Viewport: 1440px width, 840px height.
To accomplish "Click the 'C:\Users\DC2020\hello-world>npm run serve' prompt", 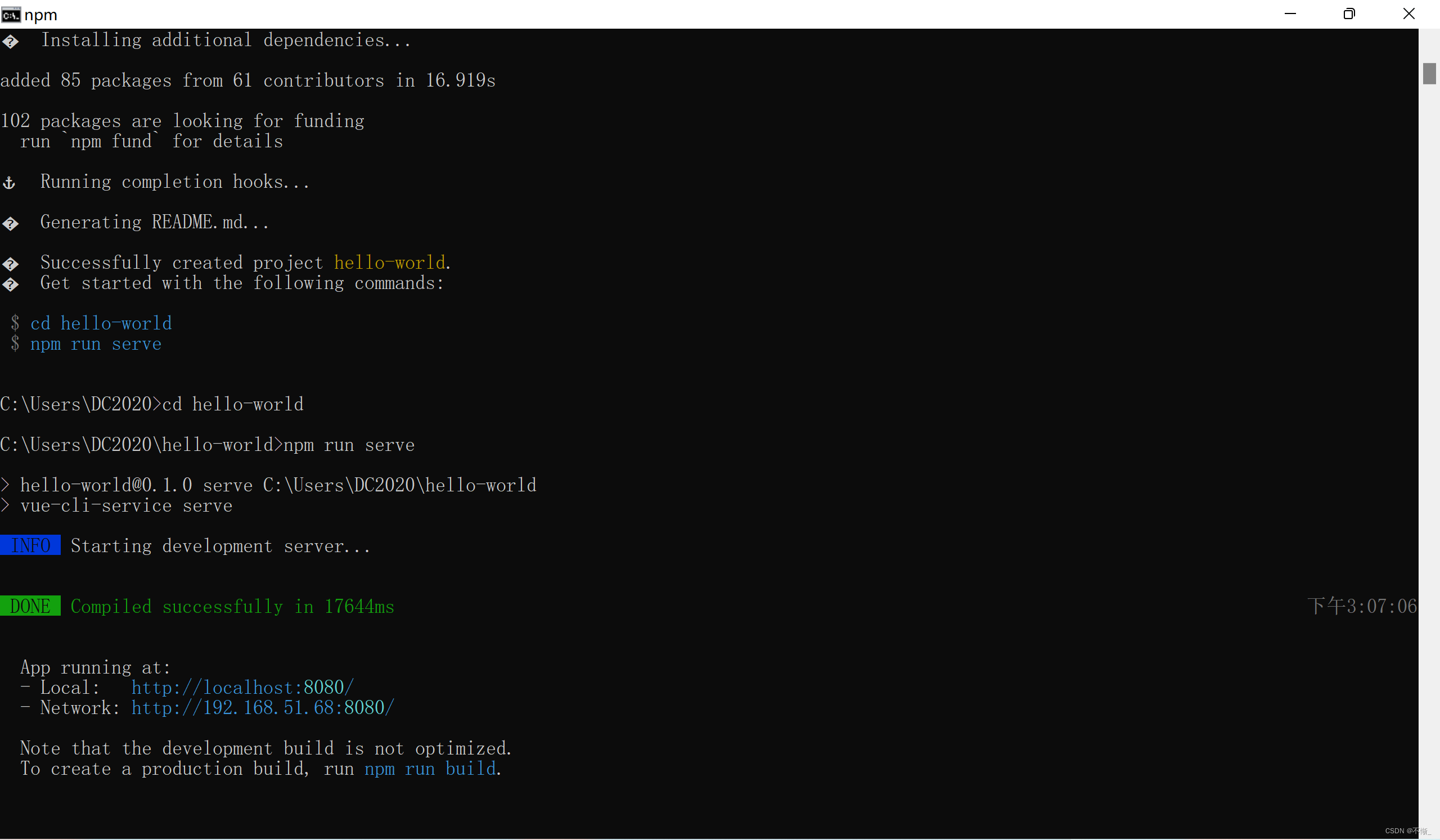I will click(208, 445).
